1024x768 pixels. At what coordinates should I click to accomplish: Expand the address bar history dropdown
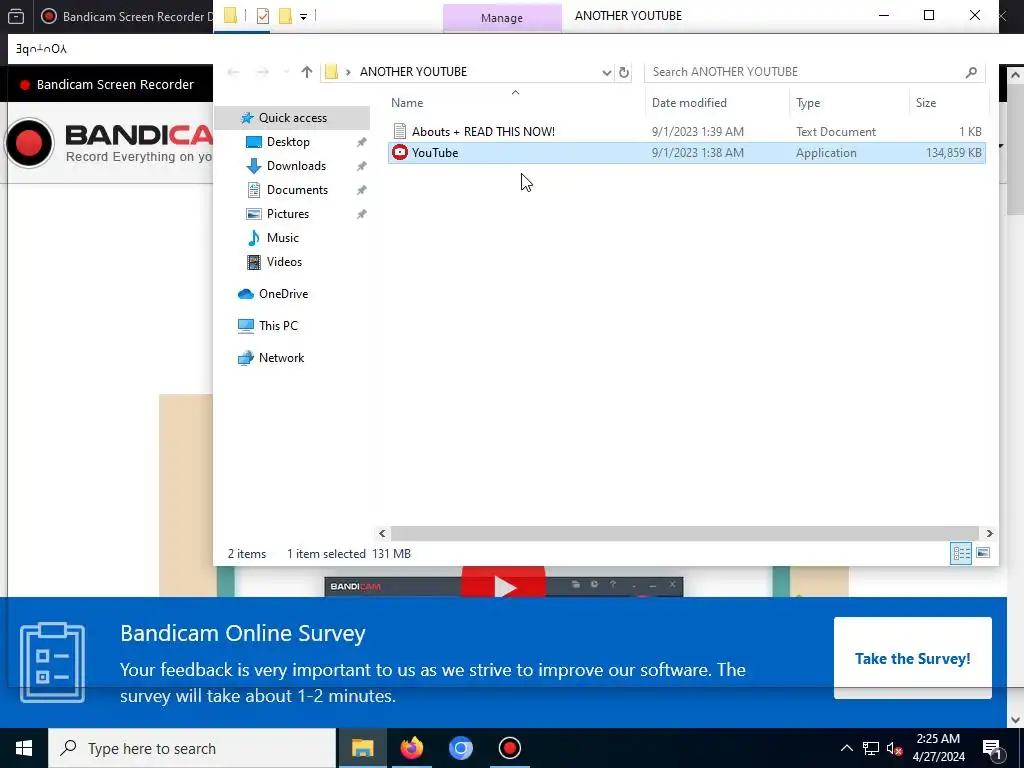click(x=607, y=72)
